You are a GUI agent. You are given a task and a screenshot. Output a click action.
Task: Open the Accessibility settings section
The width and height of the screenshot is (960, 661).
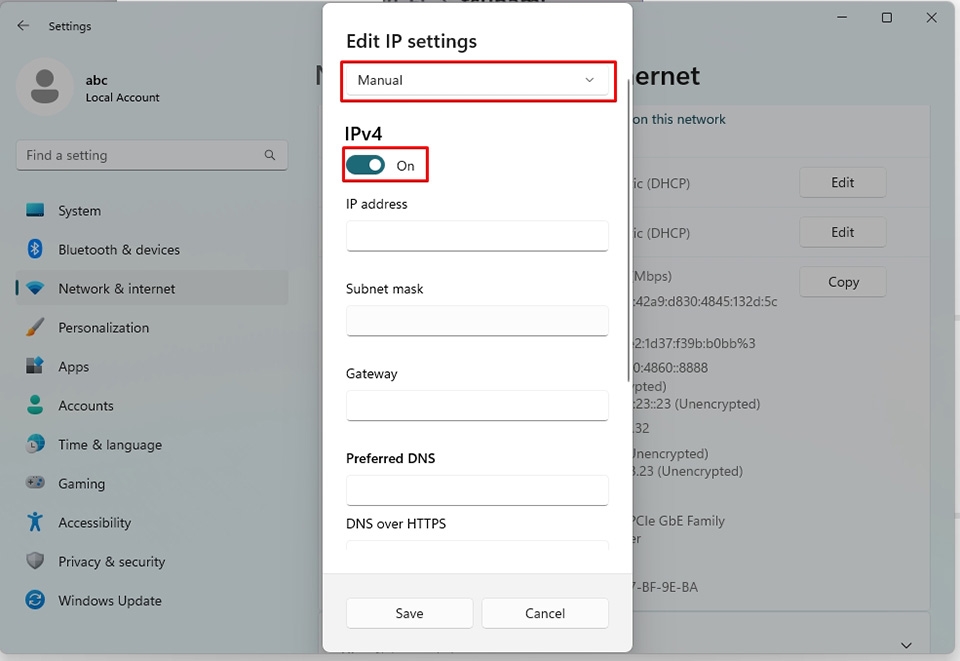[x=33, y=523]
